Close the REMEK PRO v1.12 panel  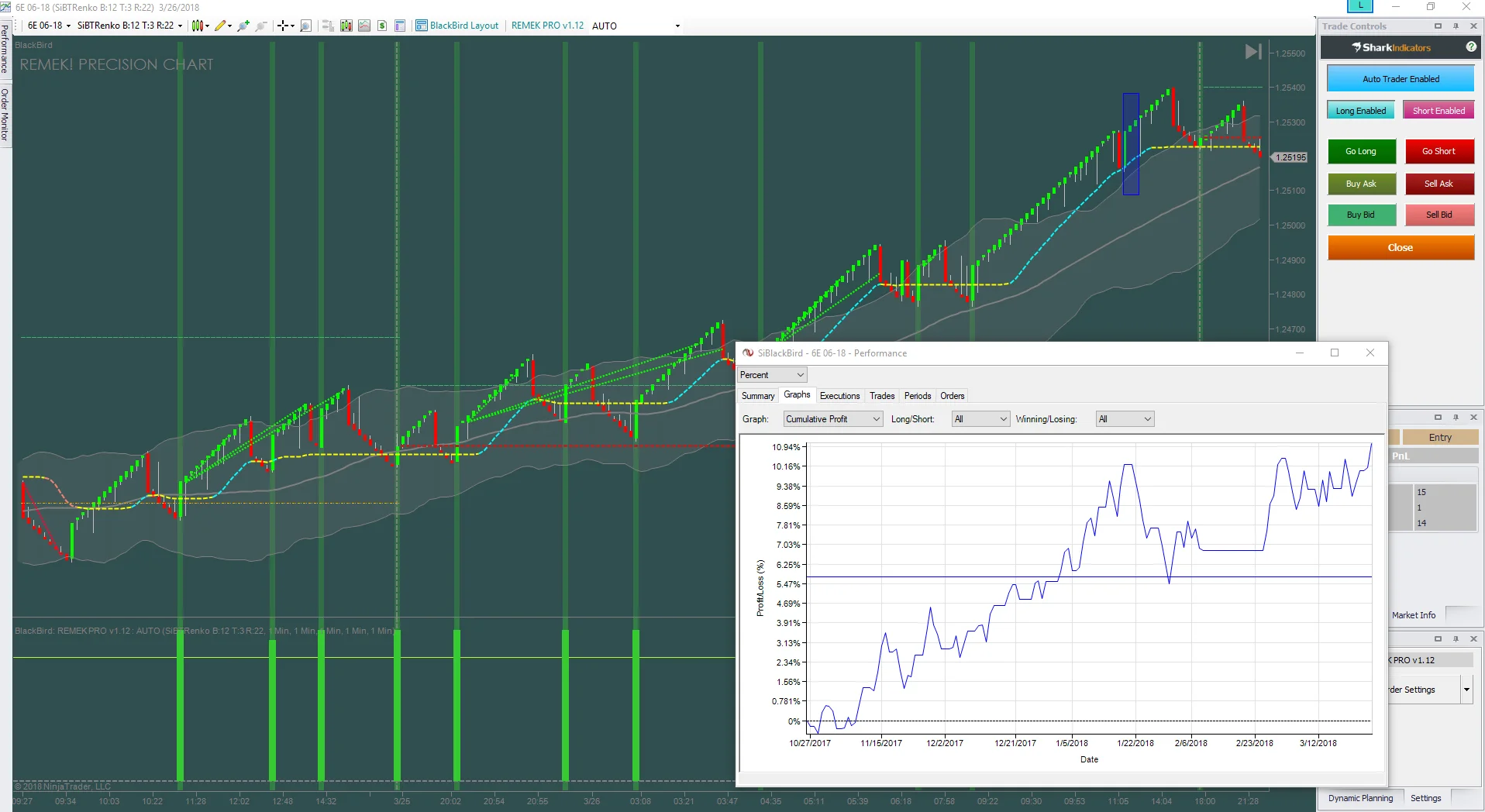(x=1473, y=638)
